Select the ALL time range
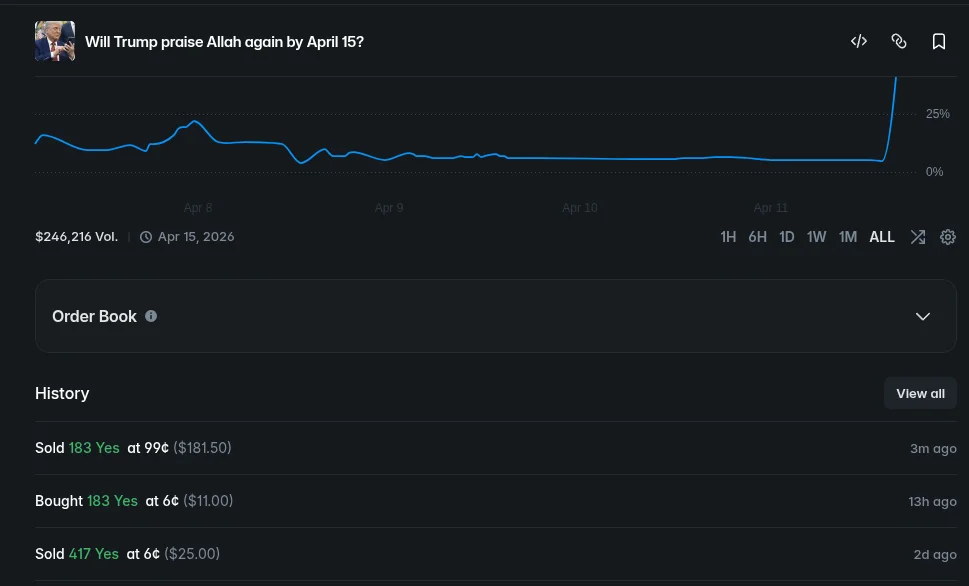 [x=882, y=237]
